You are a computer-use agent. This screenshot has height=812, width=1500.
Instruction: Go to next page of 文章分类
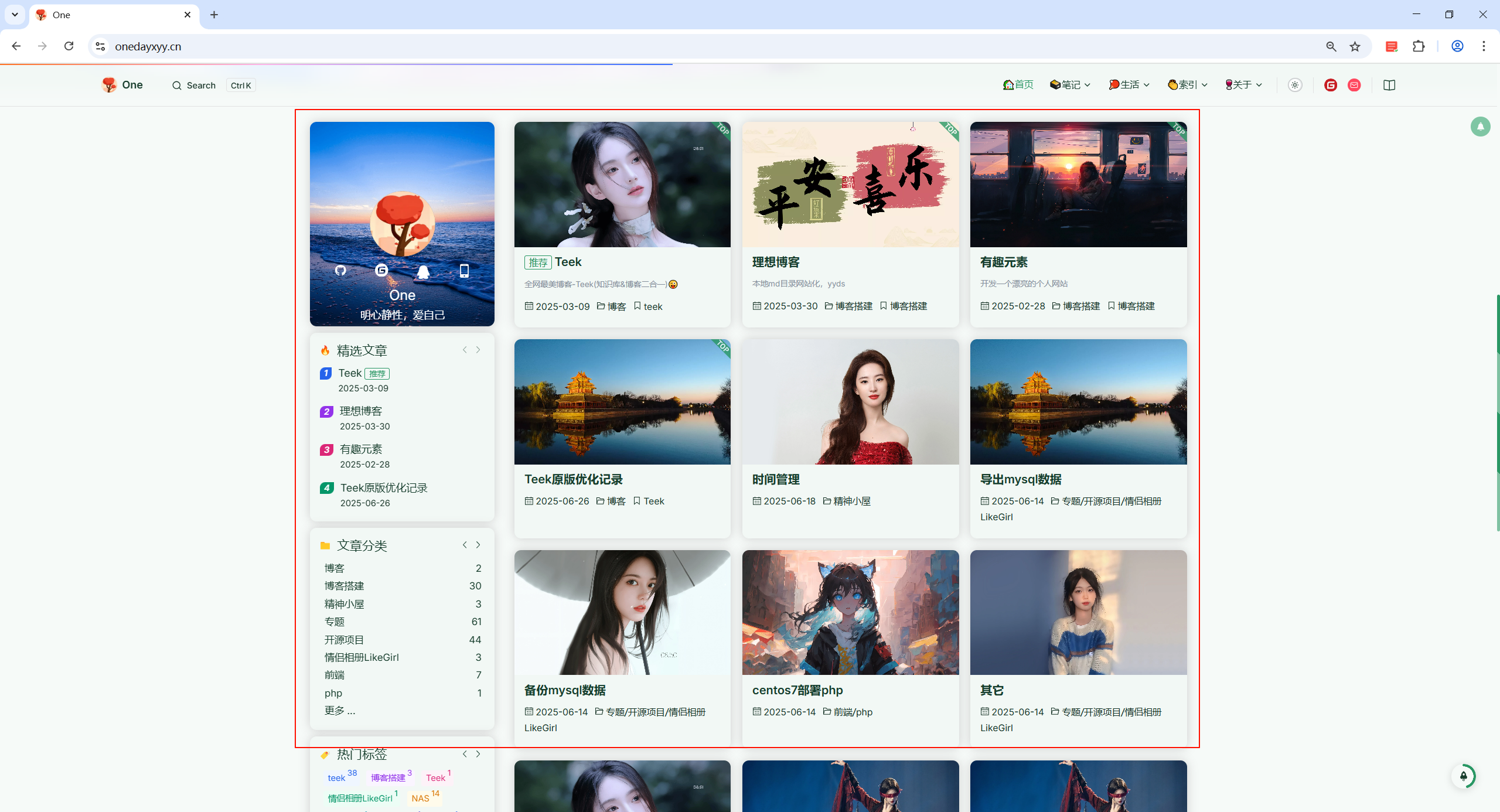coord(478,545)
